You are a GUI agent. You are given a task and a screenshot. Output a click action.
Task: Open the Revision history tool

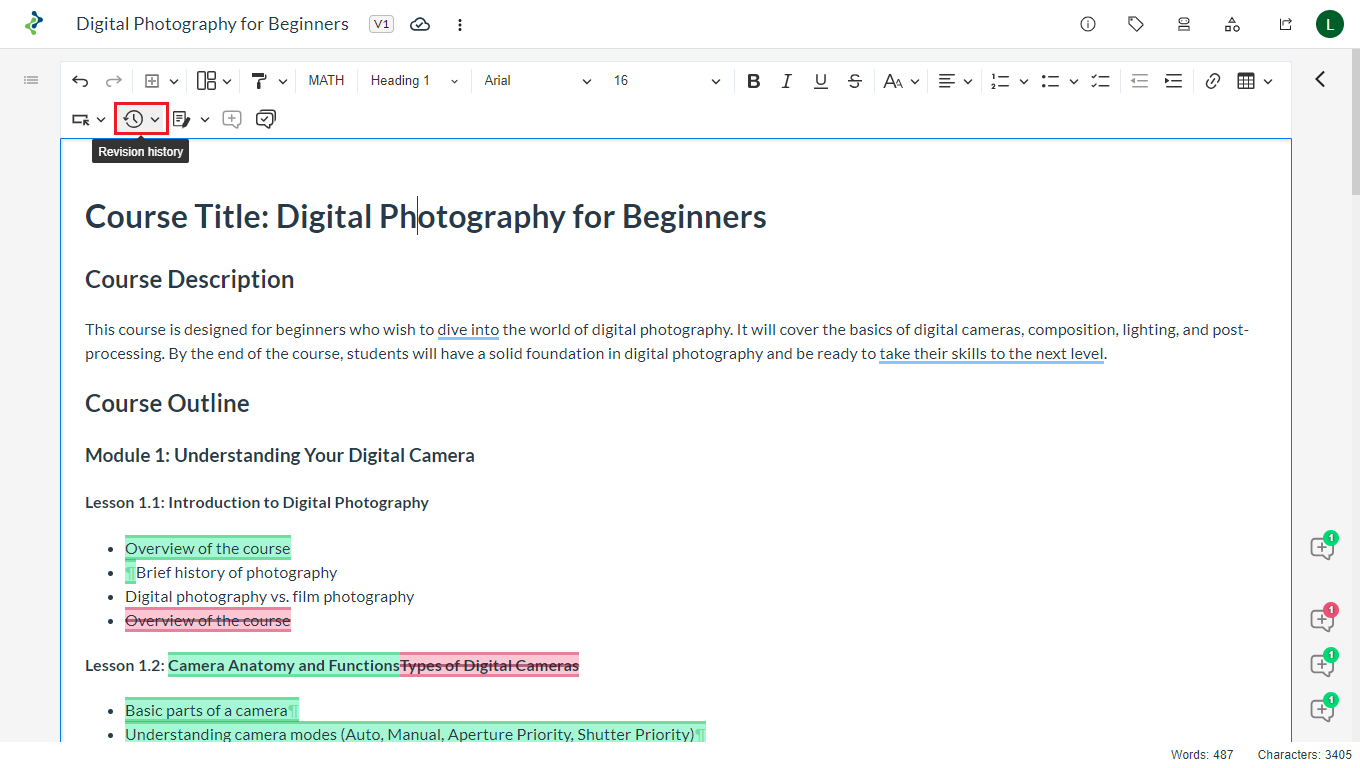[x=133, y=119]
